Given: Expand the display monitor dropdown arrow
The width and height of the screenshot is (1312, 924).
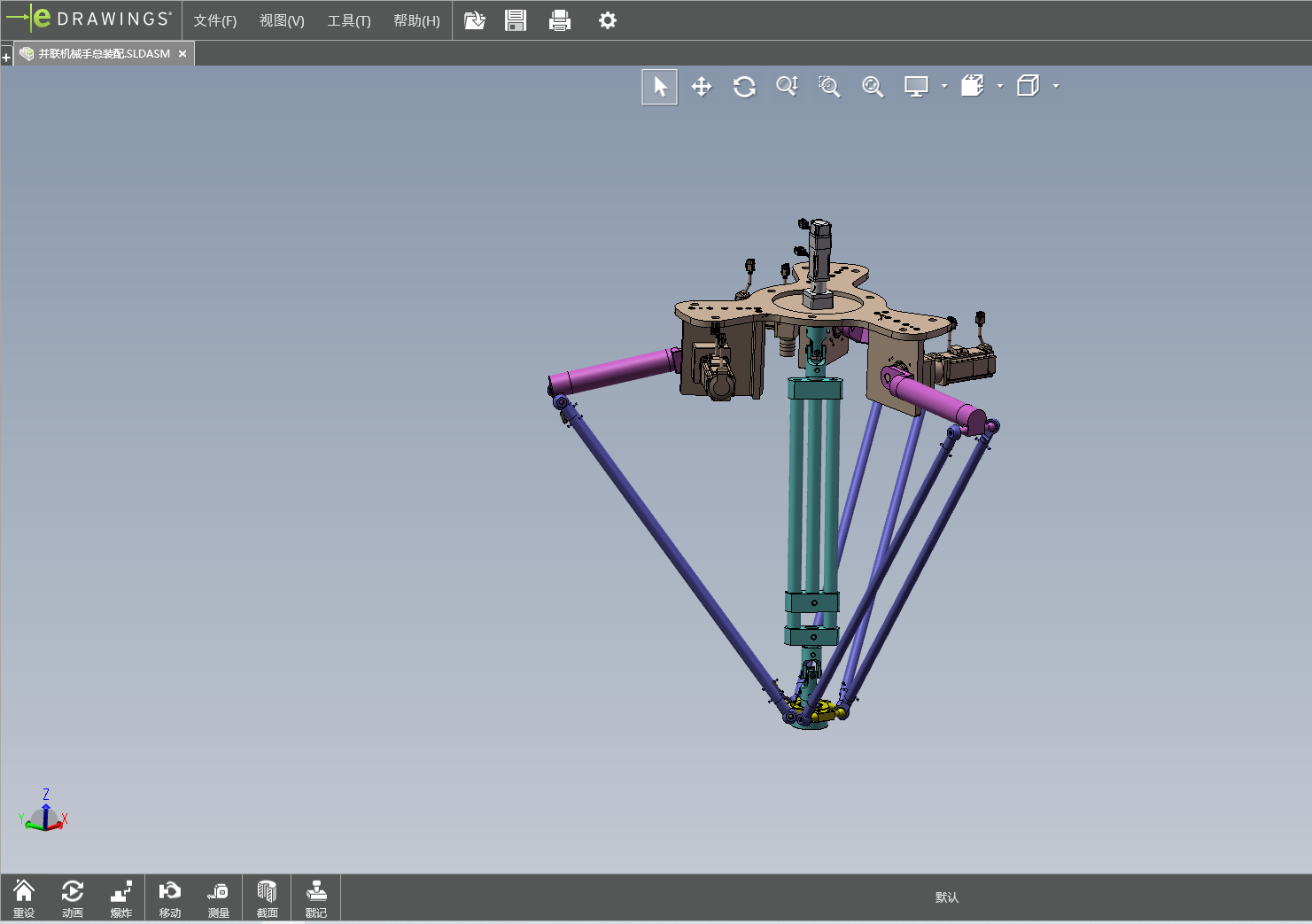Looking at the screenshot, I should 944,86.
